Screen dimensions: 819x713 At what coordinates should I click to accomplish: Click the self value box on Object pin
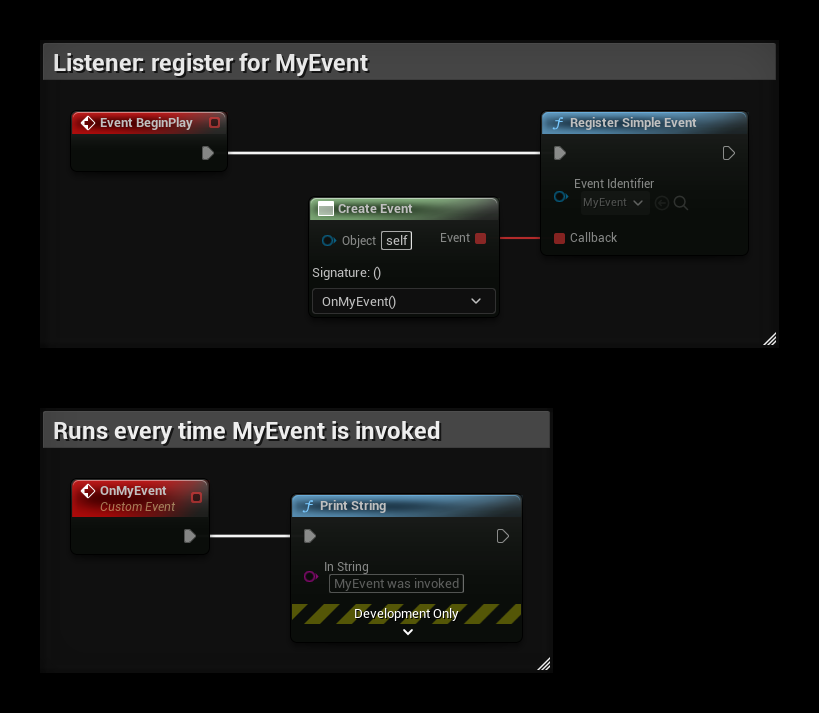[x=396, y=240]
